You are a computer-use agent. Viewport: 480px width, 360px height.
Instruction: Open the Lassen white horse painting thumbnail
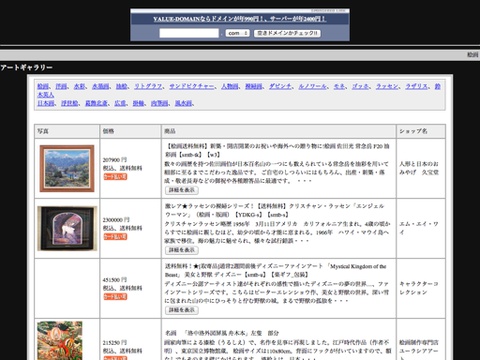[x=67, y=228]
